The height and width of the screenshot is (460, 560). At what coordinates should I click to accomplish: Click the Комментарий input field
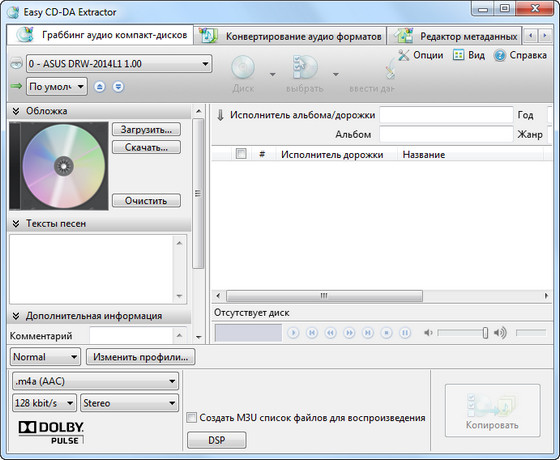tap(131, 336)
